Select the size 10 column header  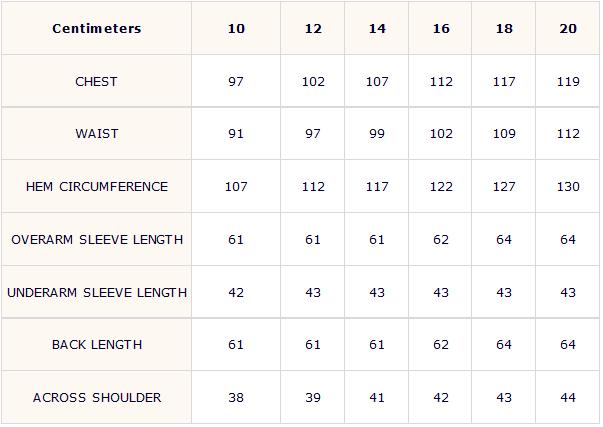coord(236,28)
